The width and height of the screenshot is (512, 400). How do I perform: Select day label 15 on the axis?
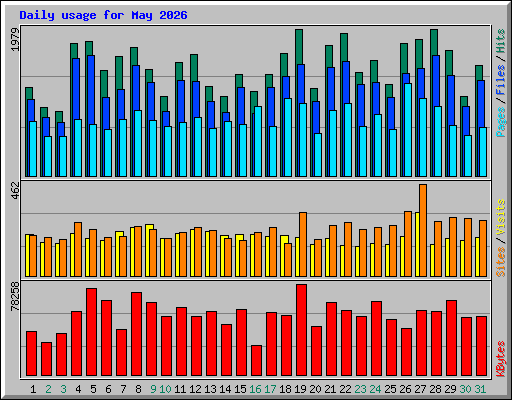[240, 389]
